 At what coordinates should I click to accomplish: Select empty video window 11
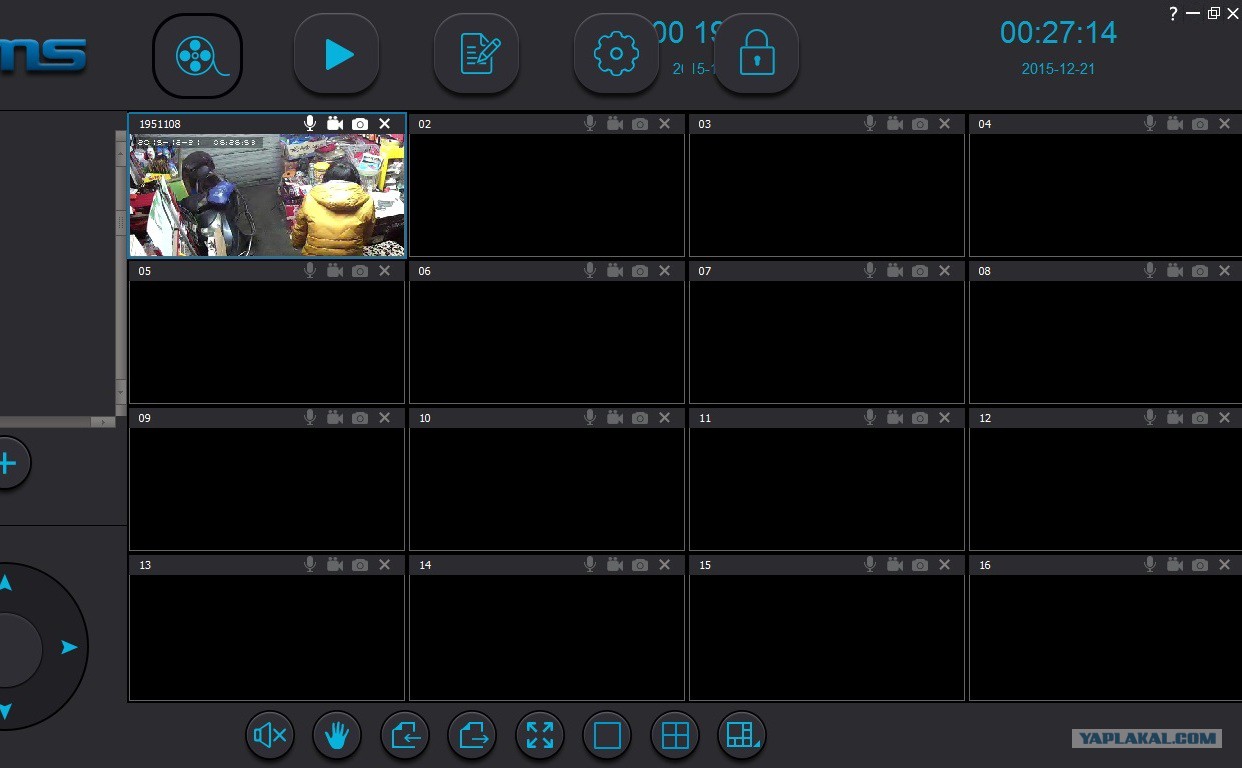[x=827, y=489]
